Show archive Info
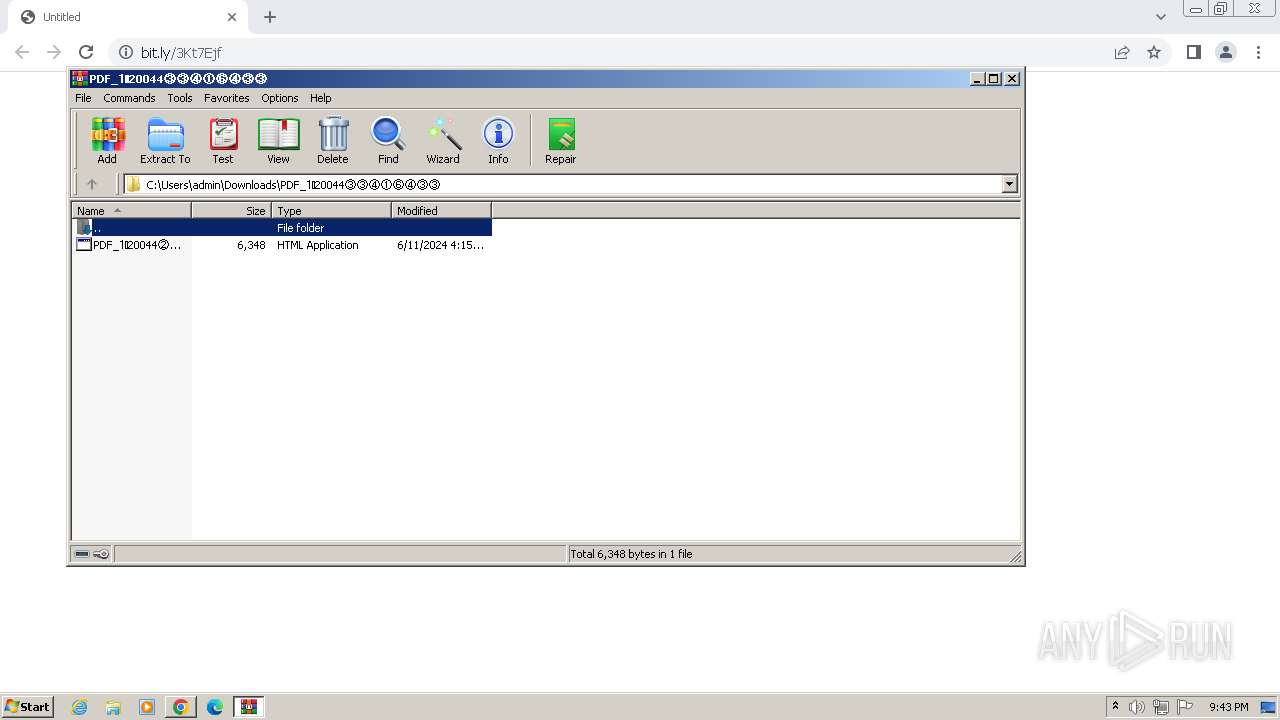 point(498,140)
